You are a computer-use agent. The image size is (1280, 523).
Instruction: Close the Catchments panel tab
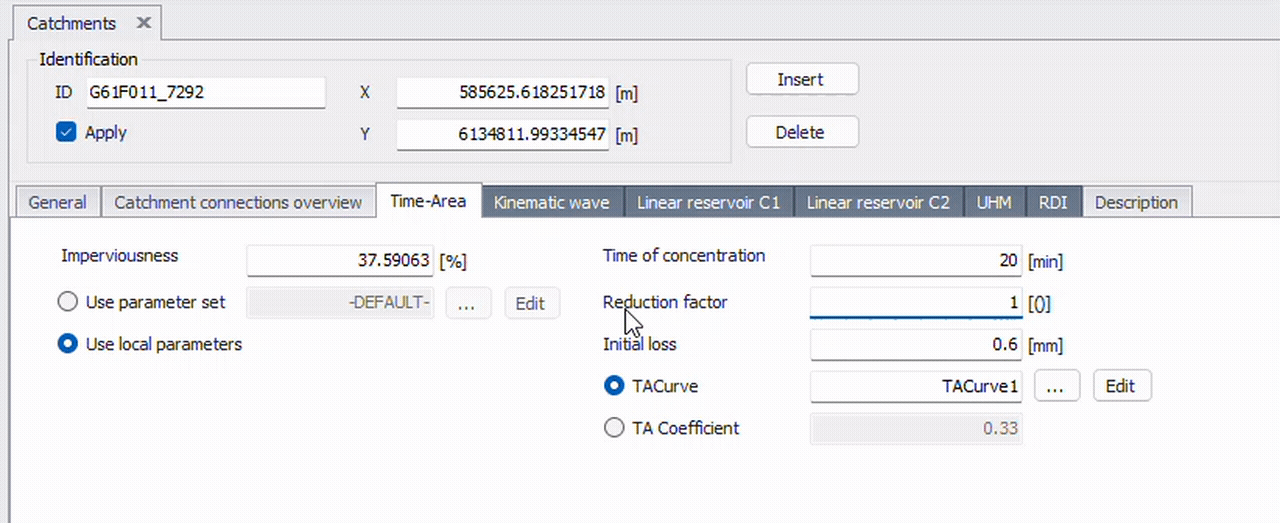143,23
